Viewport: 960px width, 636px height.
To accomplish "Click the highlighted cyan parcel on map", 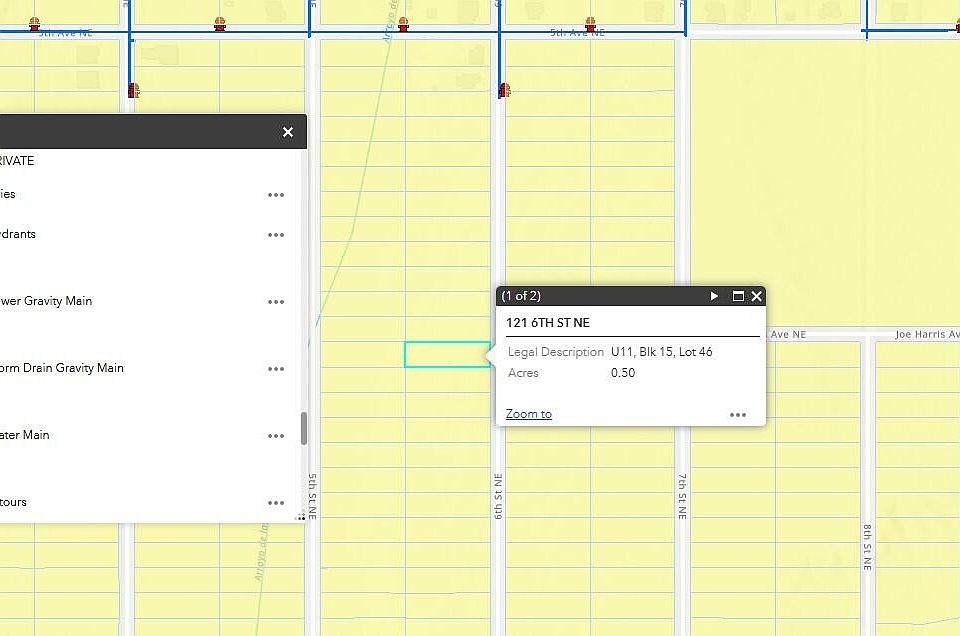I will 448,354.
